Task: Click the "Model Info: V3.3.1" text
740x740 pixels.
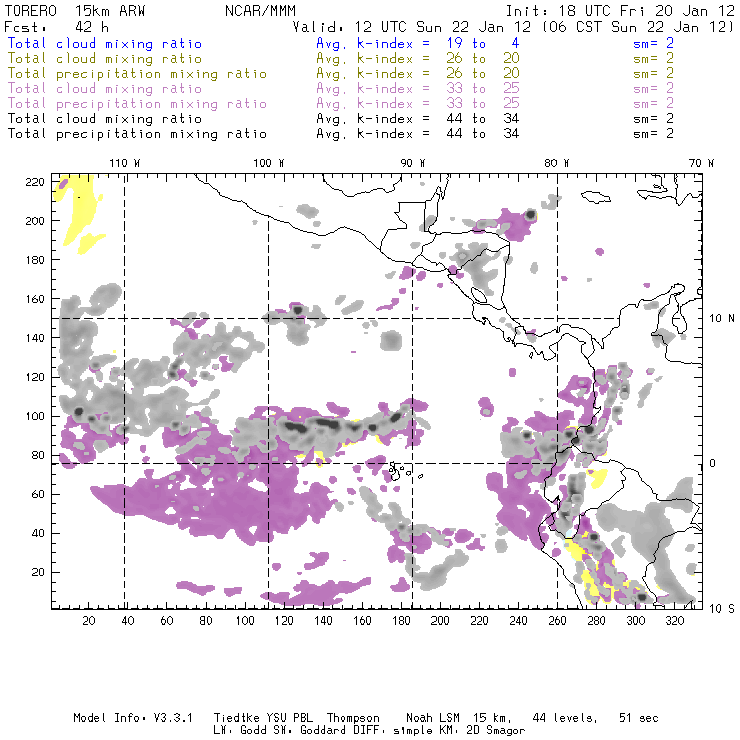Action: pyautogui.click(x=133, y=718)
